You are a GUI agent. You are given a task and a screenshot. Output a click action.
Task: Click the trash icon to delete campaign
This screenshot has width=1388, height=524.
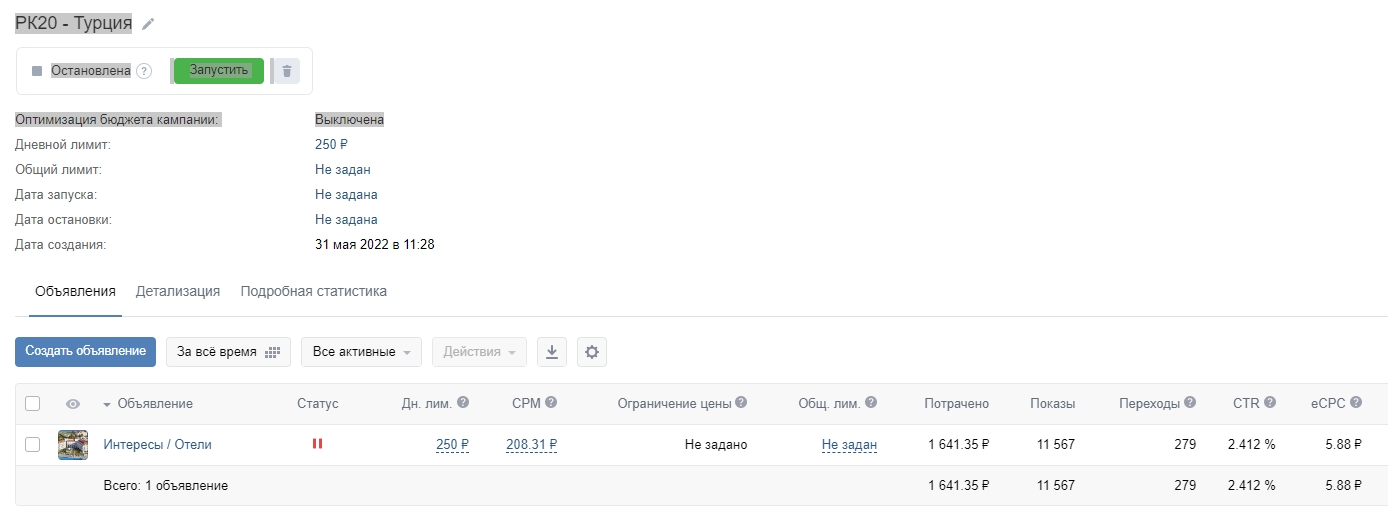pyautogui.click(x=287, y=71)
